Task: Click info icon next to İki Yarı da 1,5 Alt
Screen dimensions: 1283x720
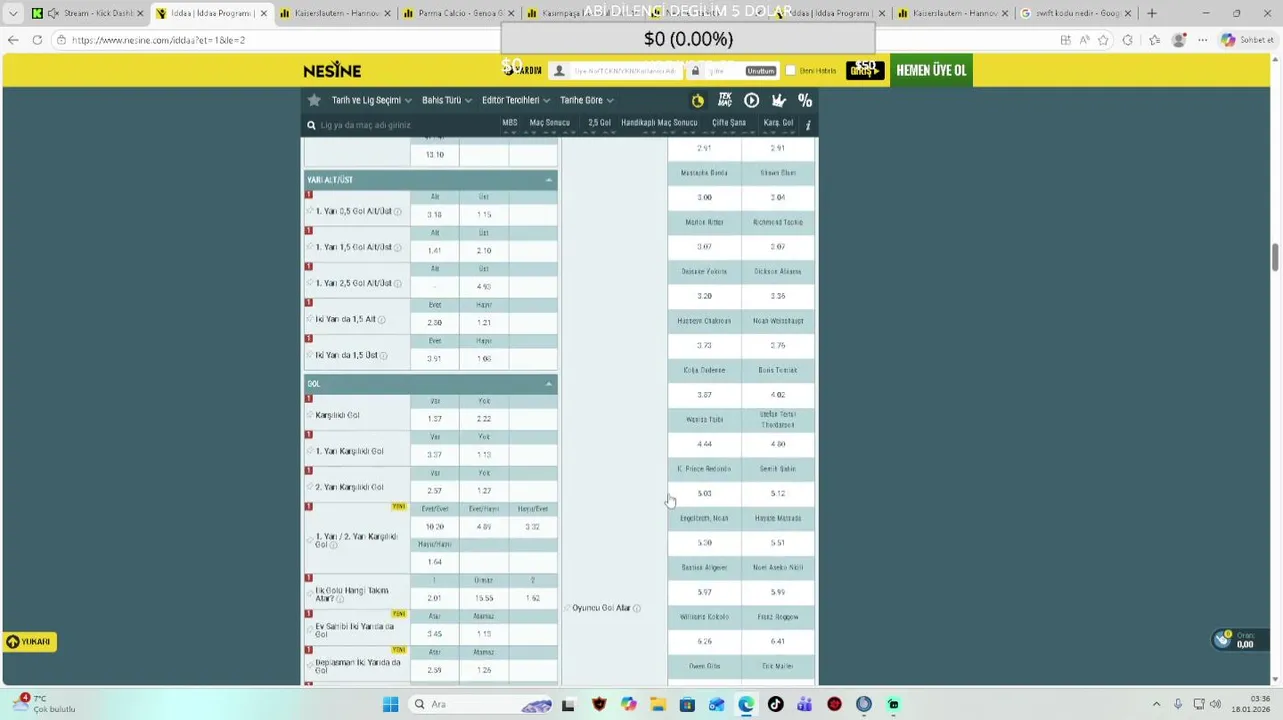Action: [x=381, y=320]
